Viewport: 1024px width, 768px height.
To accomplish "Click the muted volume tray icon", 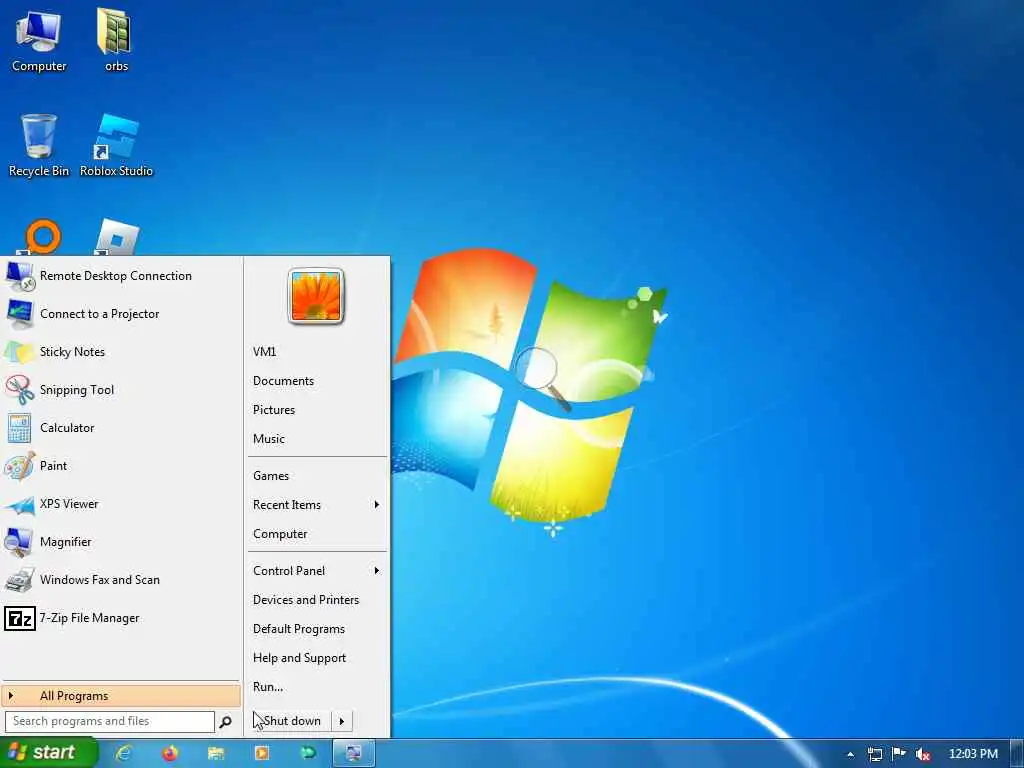I will pos(923,754).
